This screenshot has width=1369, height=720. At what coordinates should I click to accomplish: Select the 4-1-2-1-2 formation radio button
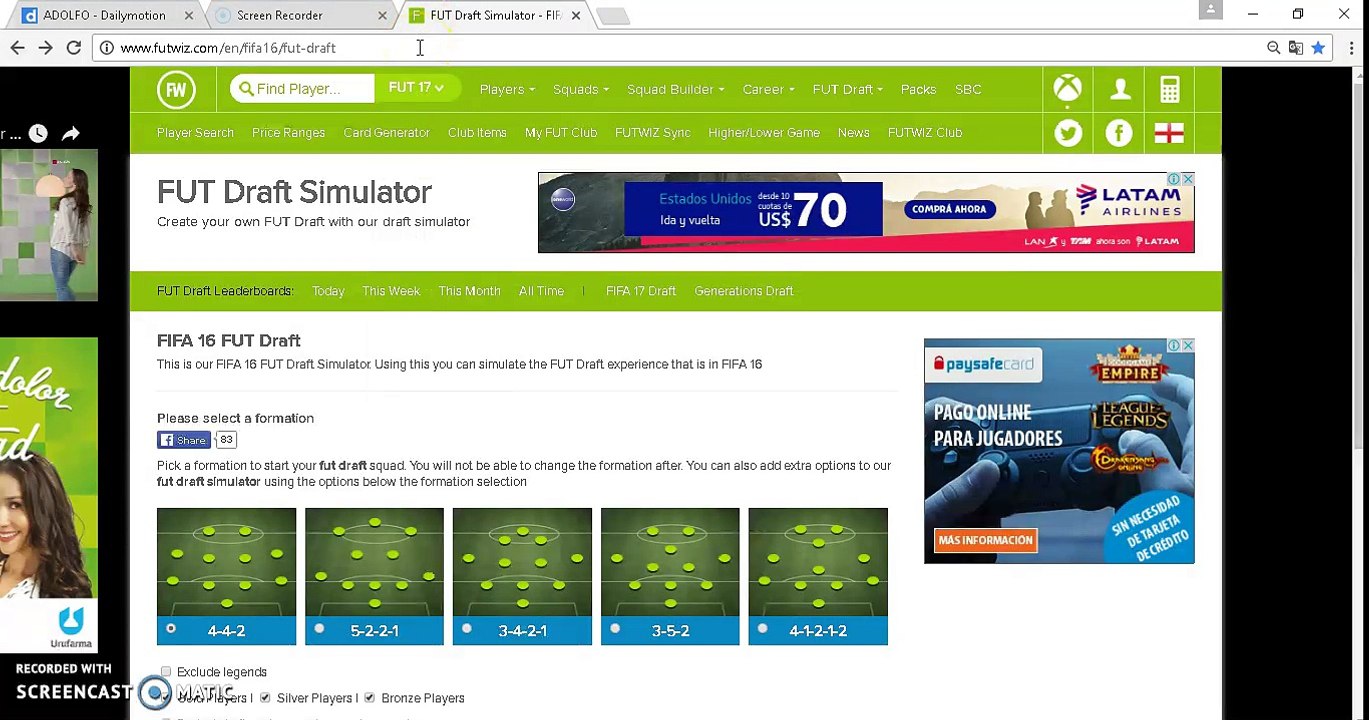click(763, 628)
